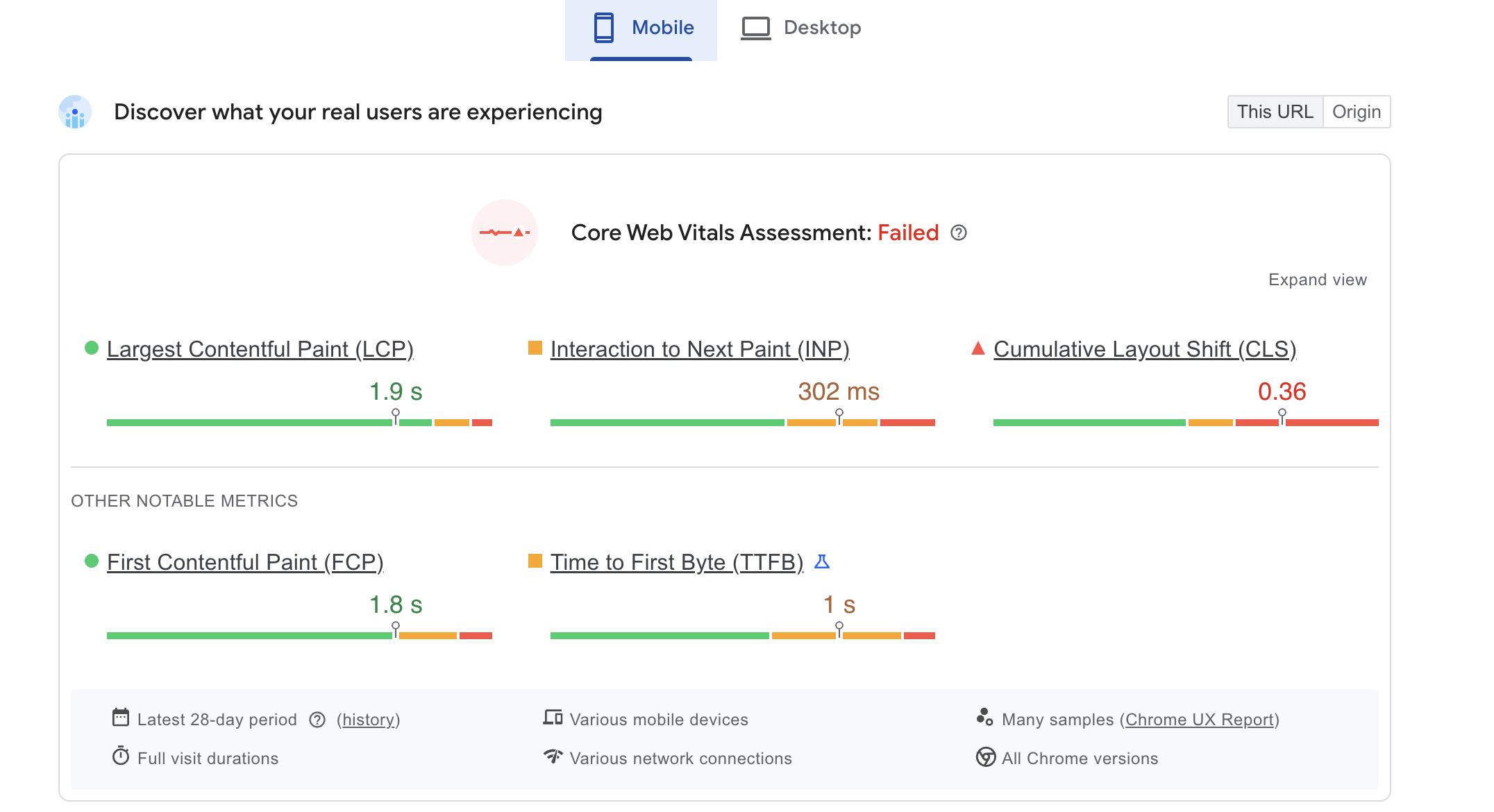The width and height of the screenshot is (1494, 812).
Task: Click the Core Web Vitals help question icon
Action: pyautogui.click(x=959, y=232)
